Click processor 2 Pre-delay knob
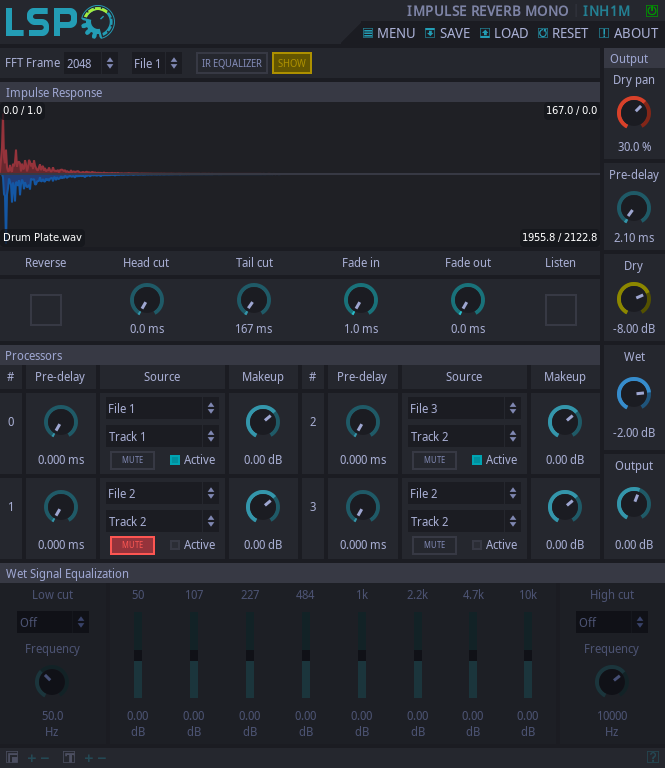 (x=363, y=422)
